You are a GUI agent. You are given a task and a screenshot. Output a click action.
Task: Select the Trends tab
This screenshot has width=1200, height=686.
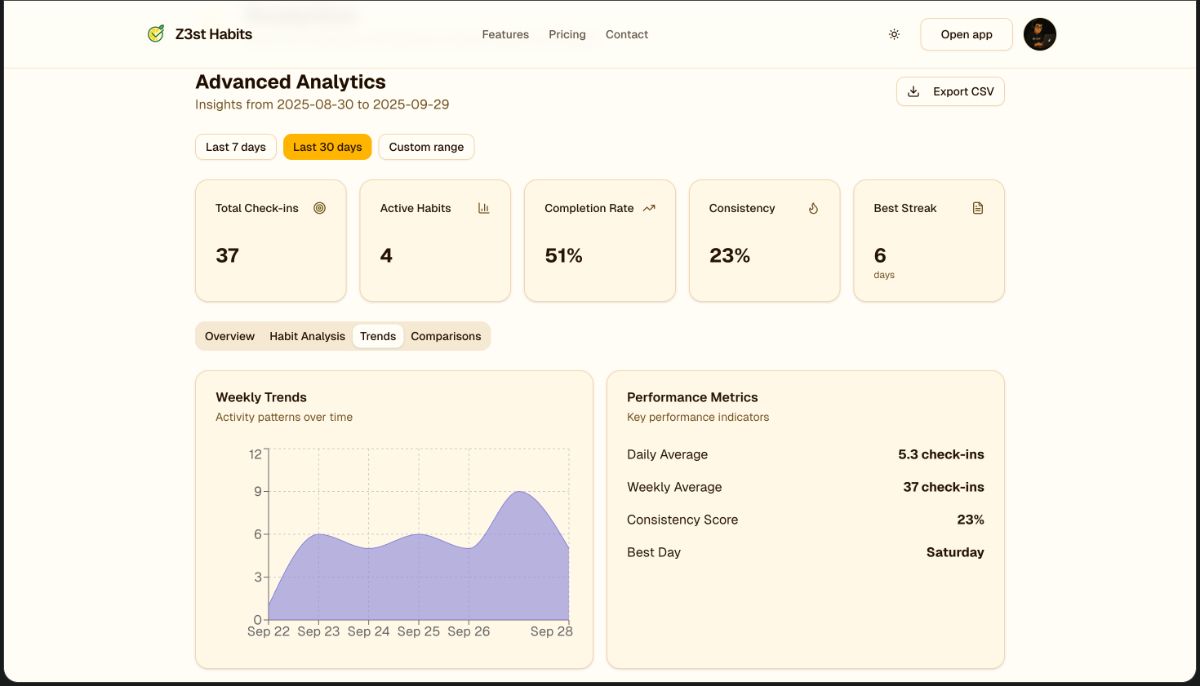[x=378, y=336]
